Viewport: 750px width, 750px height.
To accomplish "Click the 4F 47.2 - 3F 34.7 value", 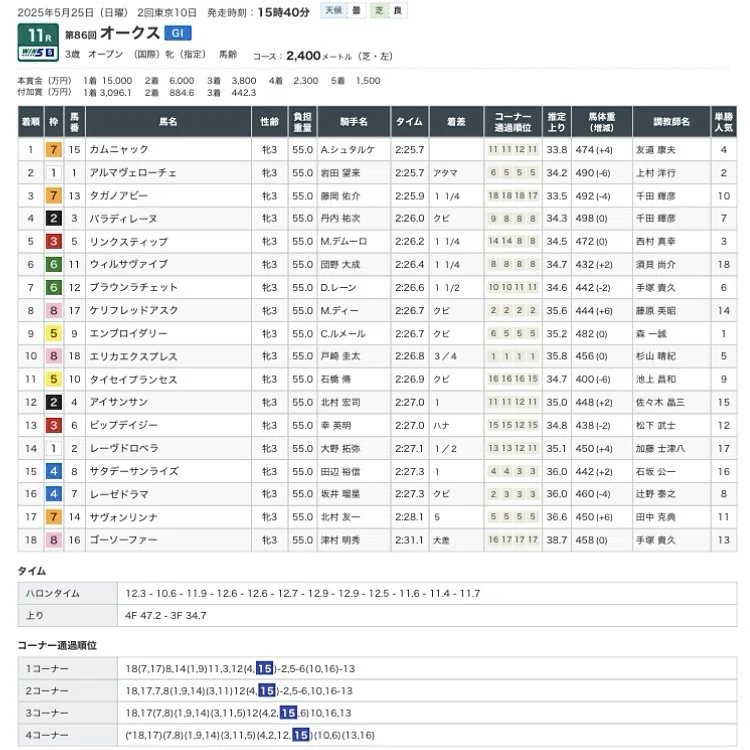I will [165, 616].
